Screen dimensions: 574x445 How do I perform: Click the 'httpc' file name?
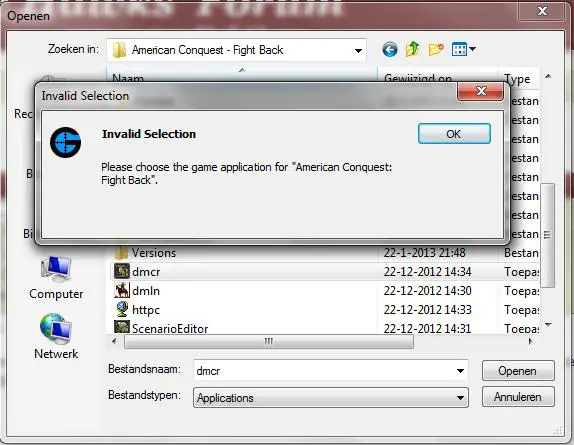[146, 310]
